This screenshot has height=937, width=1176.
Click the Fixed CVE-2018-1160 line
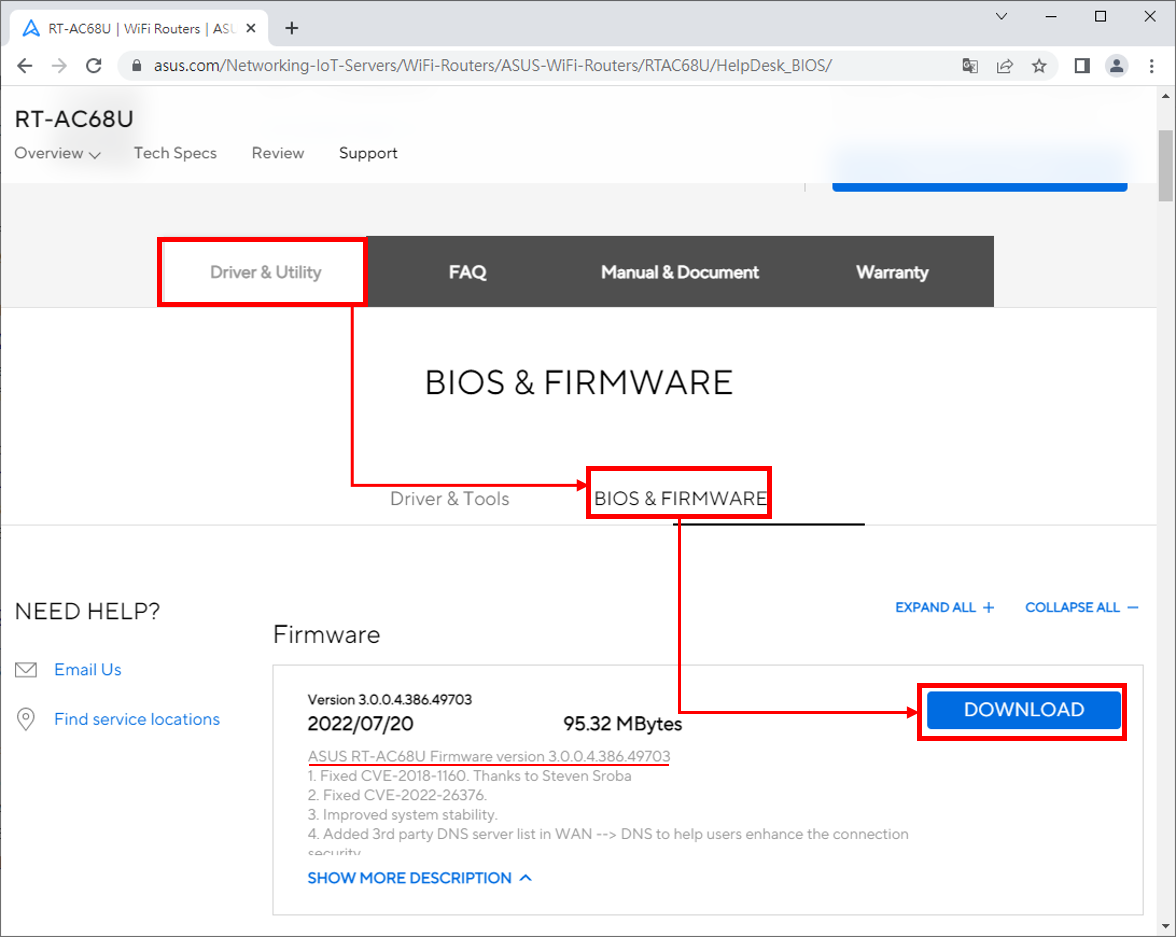pos(470,776)
